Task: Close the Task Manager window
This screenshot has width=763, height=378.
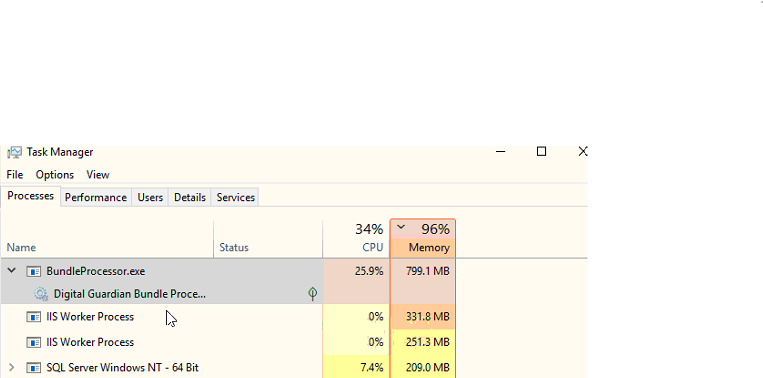Action: (582, 152)
